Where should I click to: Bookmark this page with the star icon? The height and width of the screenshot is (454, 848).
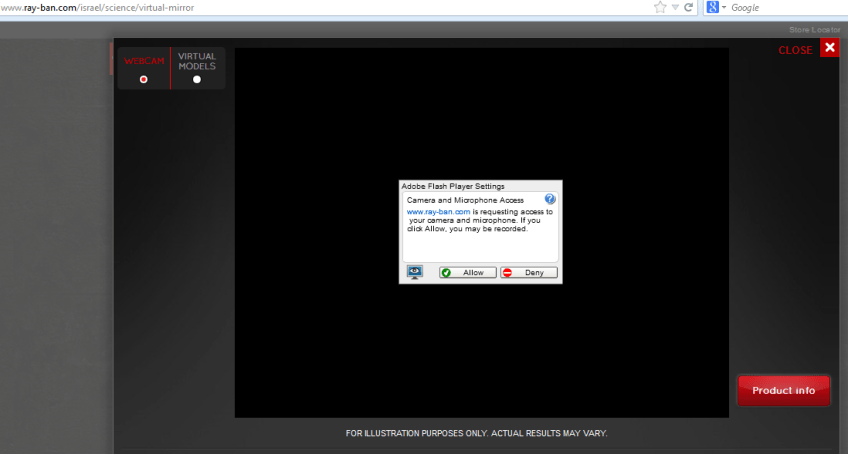[x=660, y=7]
